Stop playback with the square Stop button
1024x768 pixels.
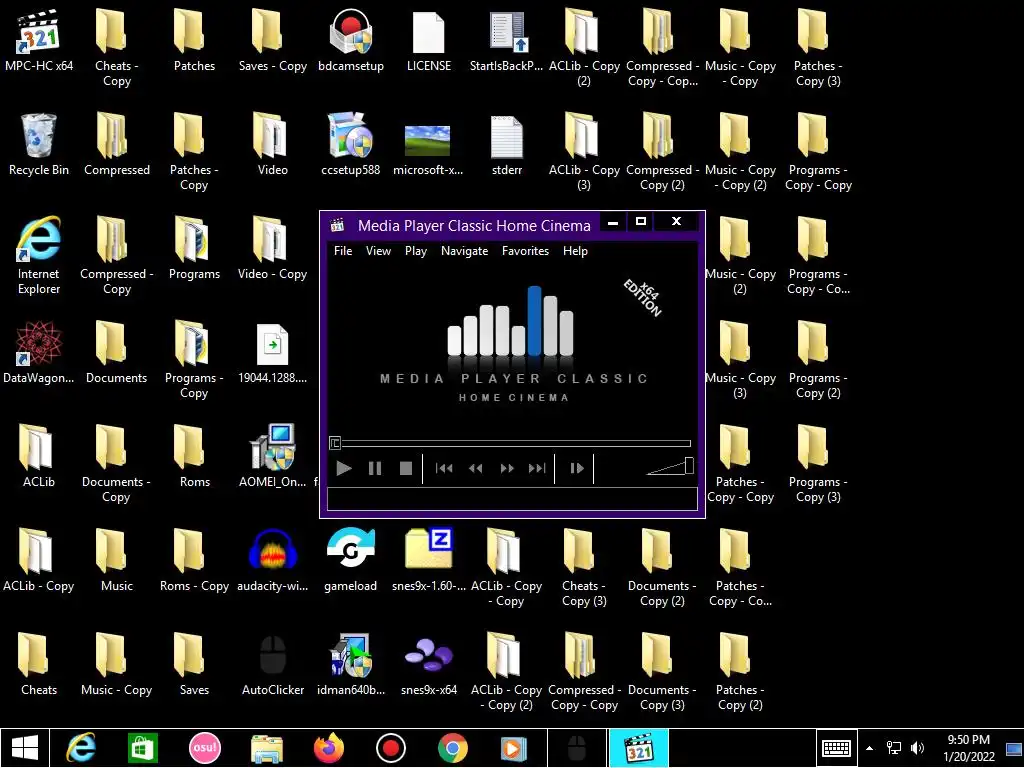click(406, 468)
